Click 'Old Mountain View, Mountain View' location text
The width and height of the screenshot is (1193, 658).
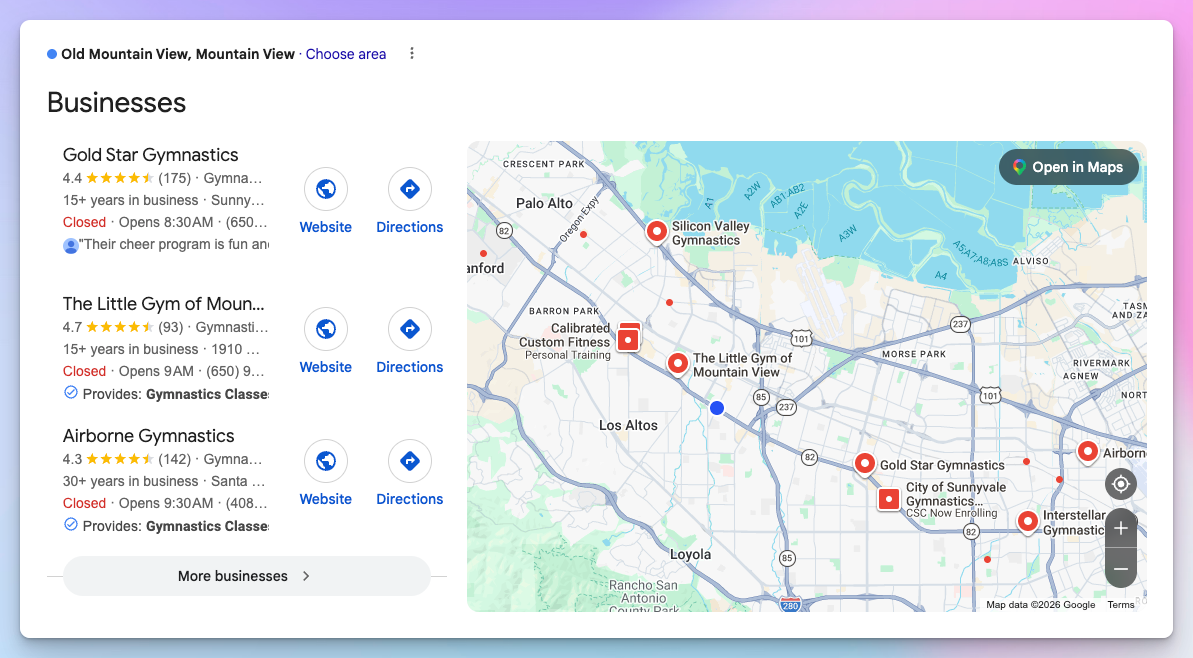click(178, 54)
